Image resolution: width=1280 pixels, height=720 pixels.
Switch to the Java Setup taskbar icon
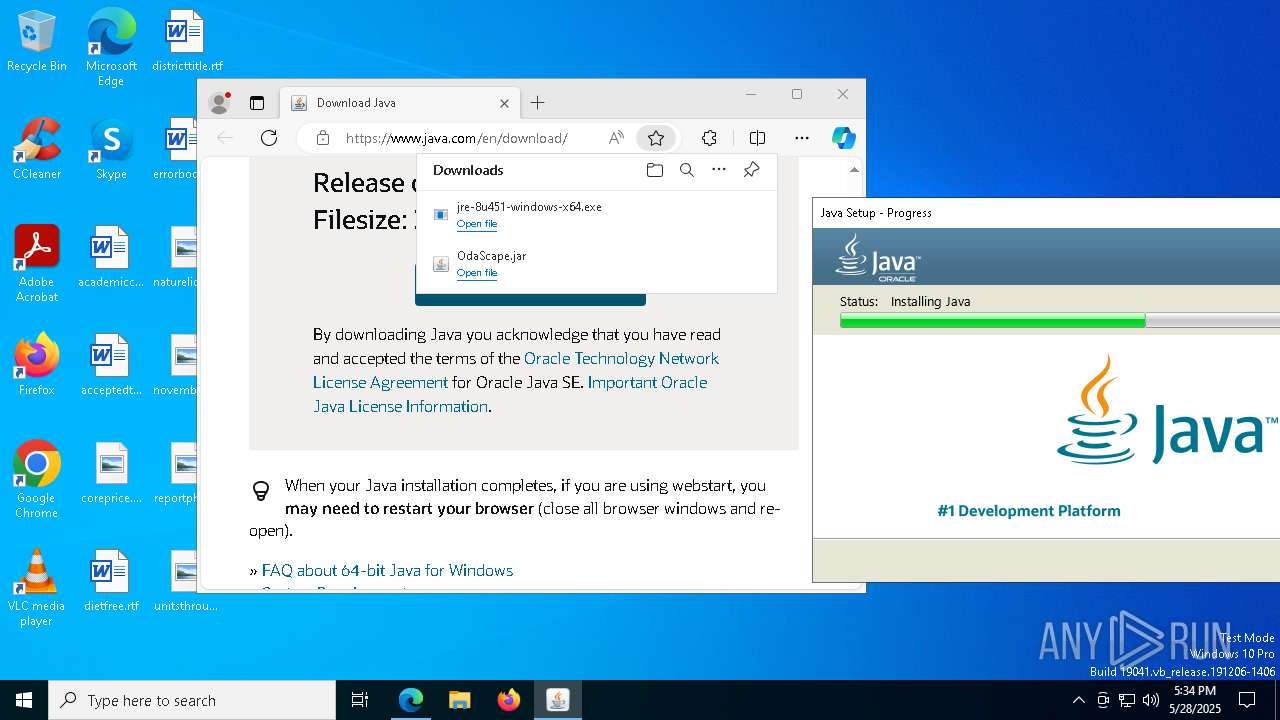(558, 700)
